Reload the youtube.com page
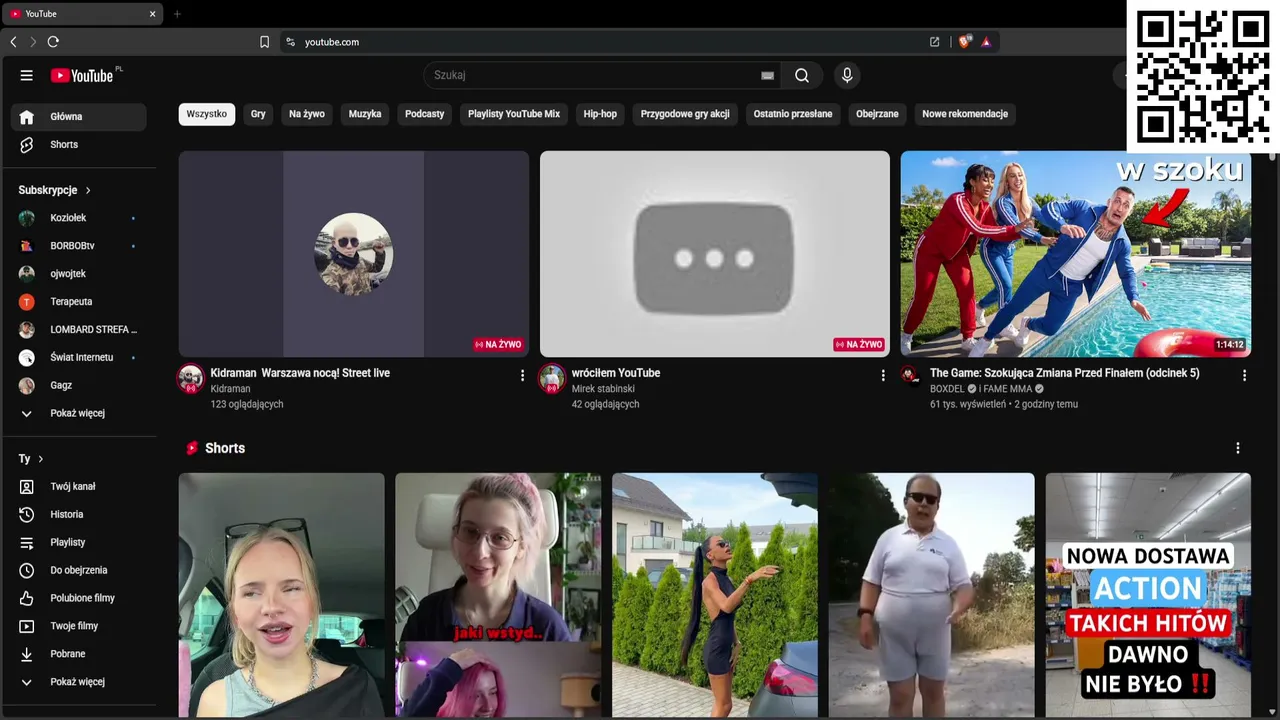The width and height of the screenshot is (1280, 720). pyautogui.click(x=53, y=42)
